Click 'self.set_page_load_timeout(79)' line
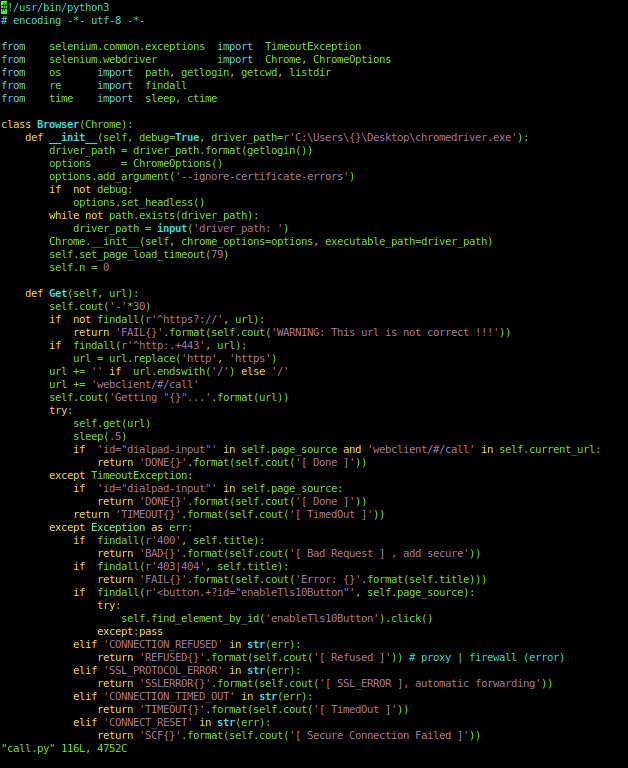The image size is (628, 768). click(x=139, y=254)
